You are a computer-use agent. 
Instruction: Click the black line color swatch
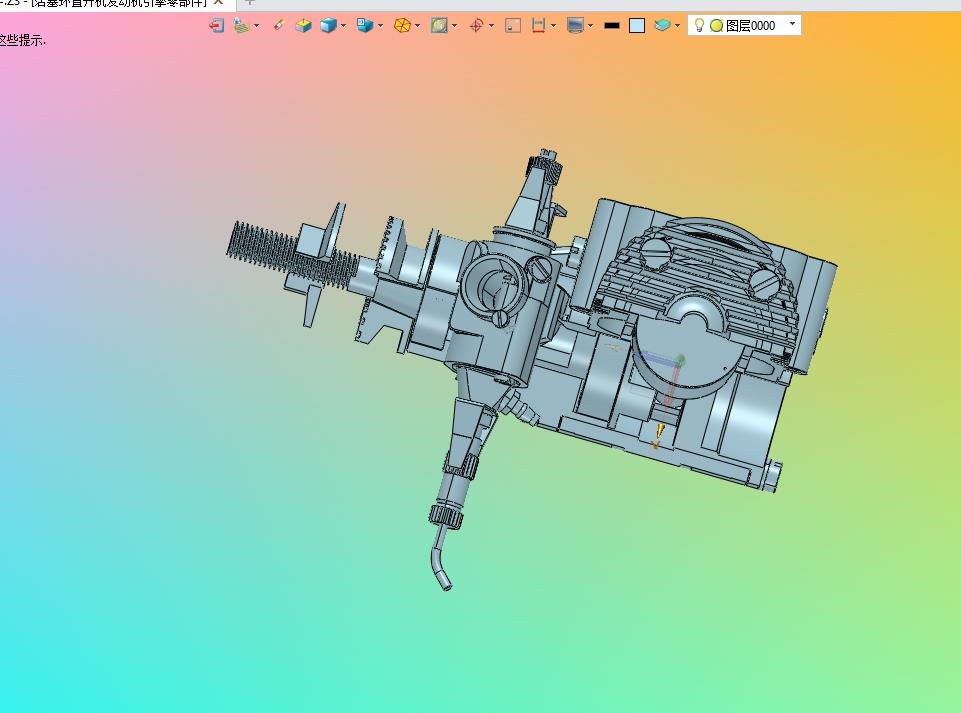612,26
